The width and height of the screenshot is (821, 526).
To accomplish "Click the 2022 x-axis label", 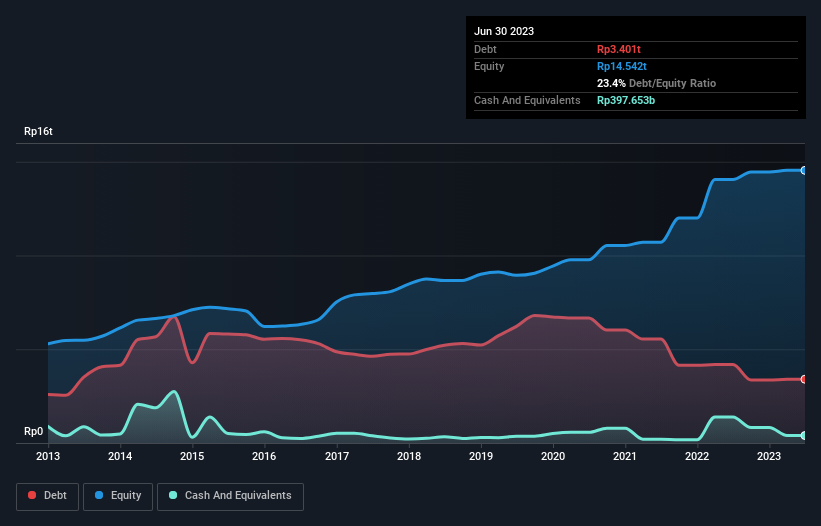I will coord(697,456).
